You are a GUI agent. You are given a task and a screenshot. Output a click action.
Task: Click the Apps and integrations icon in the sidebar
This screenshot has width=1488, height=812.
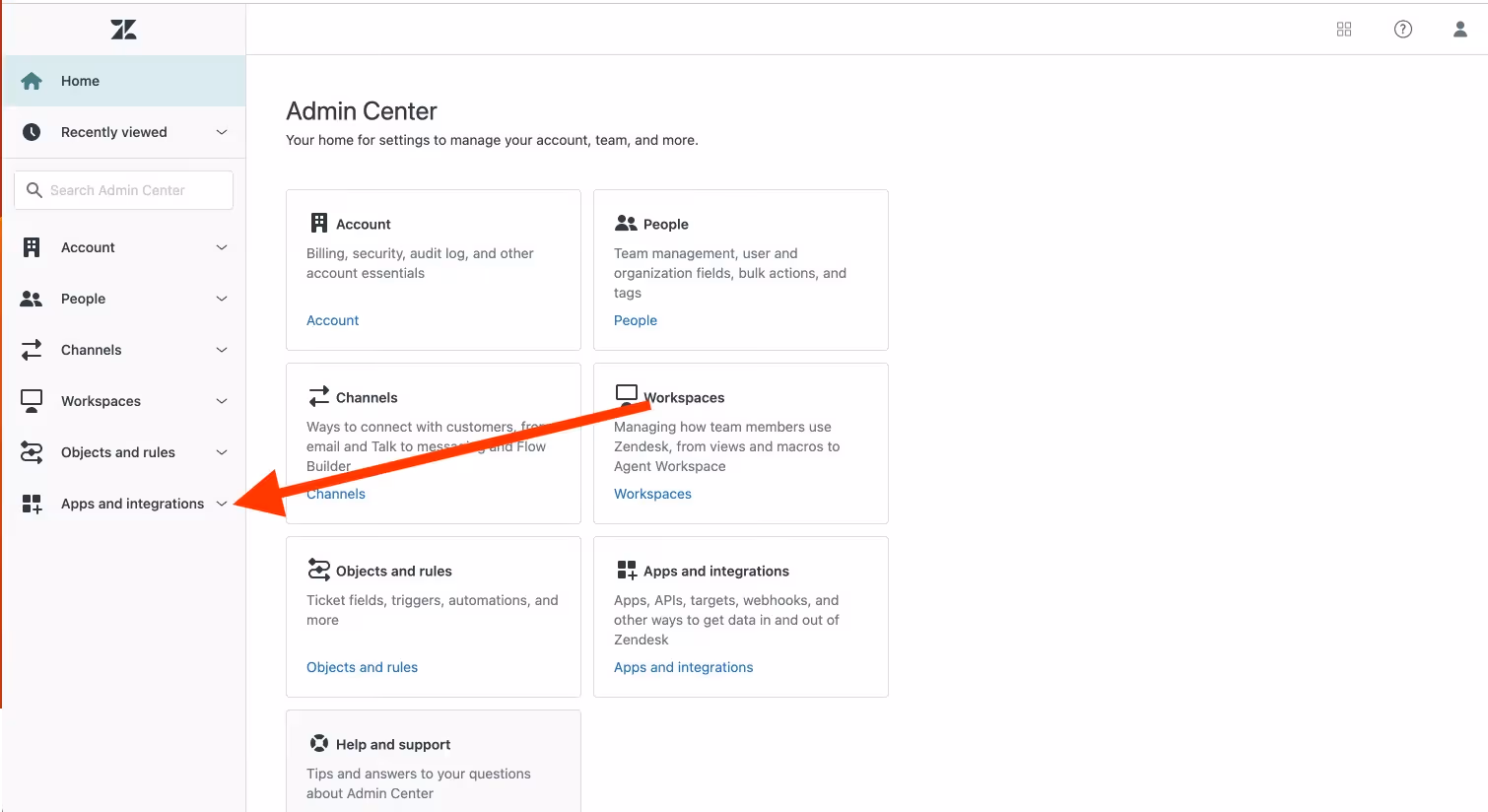pos(32,504)
